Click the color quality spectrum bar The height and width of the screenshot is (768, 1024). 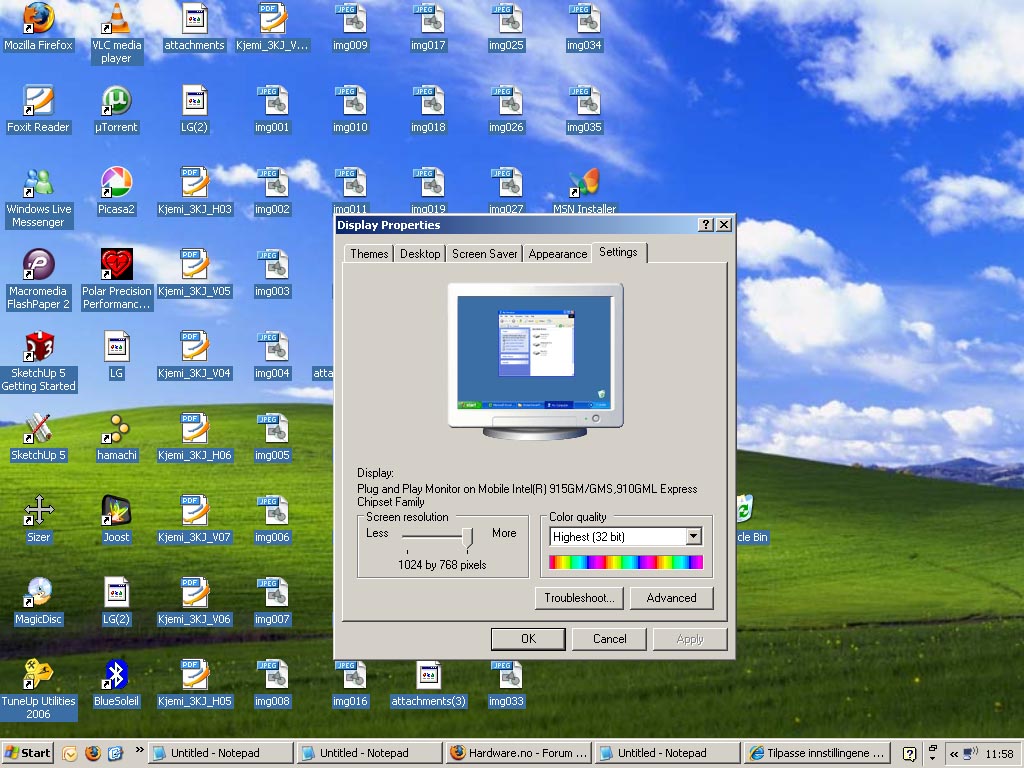(626, 562)
